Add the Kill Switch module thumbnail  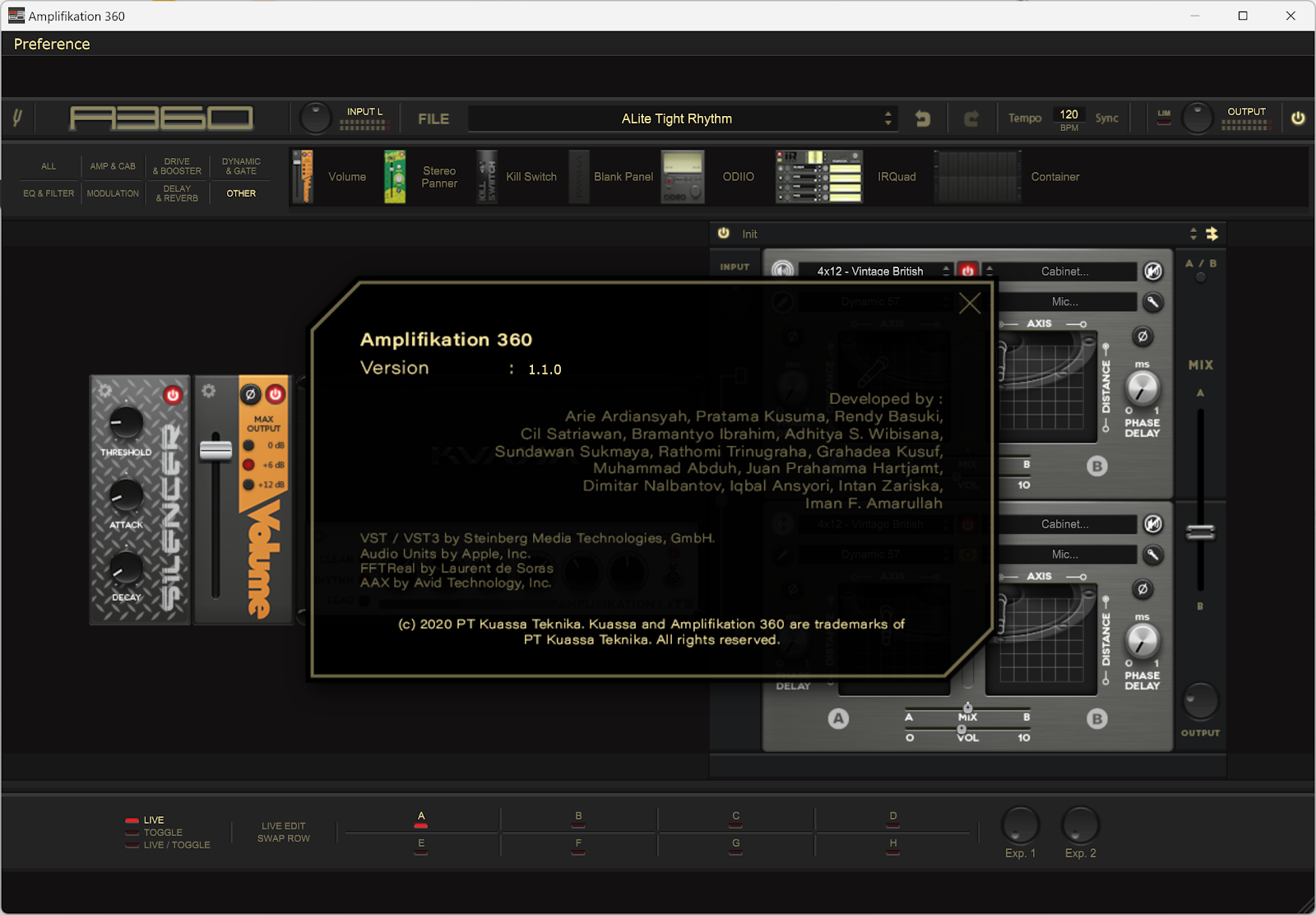(x=487, y=176)
